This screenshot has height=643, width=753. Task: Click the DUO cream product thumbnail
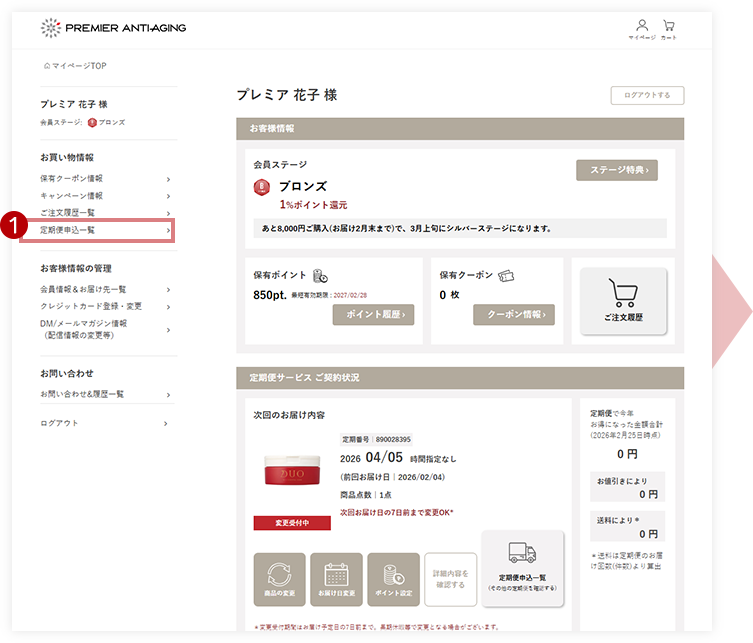click(292, 470)
